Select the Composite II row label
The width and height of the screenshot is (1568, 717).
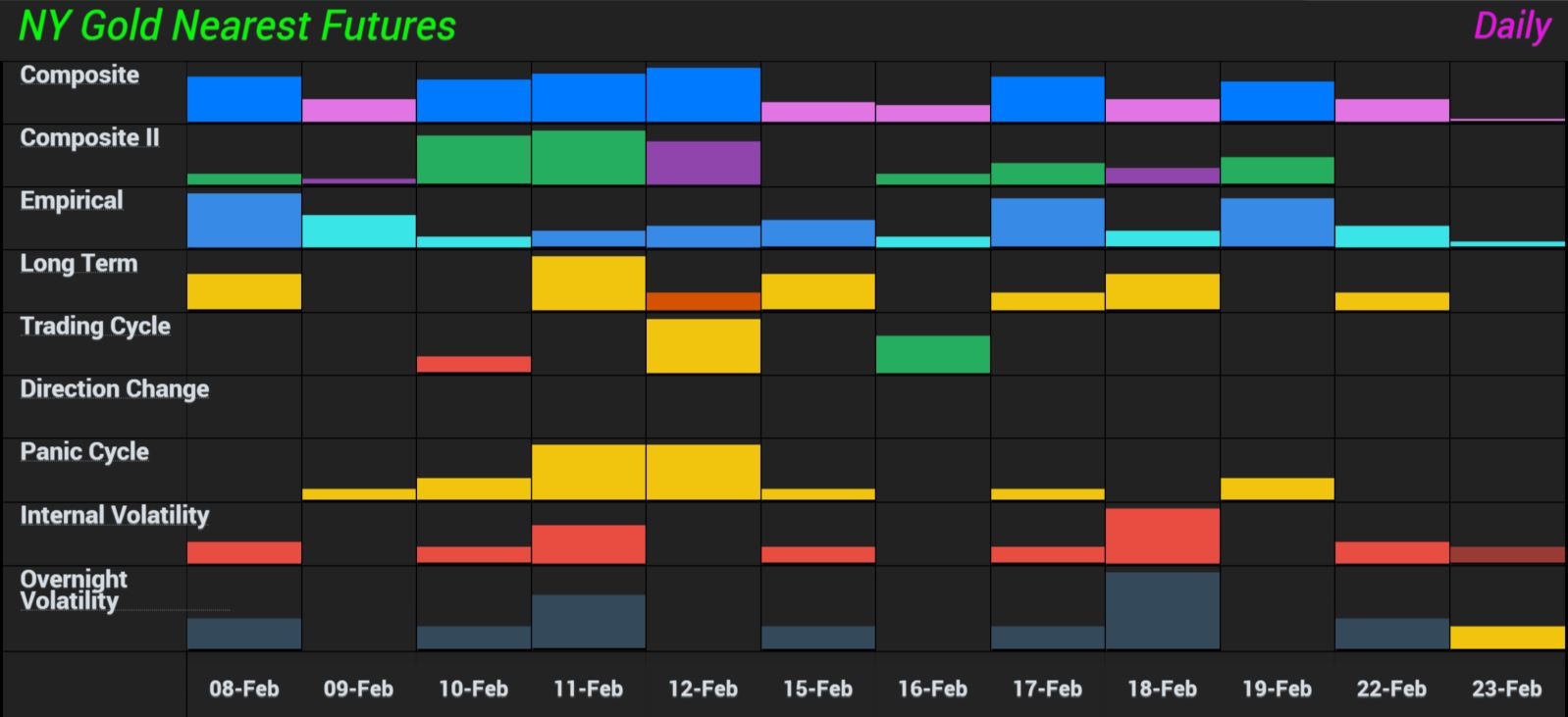click(89, 138)
